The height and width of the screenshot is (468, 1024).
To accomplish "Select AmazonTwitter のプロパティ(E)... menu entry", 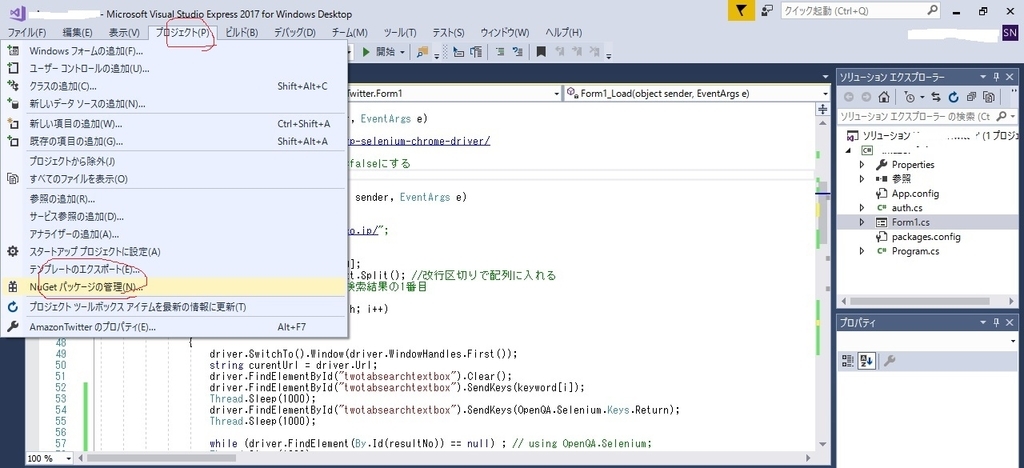I will (173, 327).
